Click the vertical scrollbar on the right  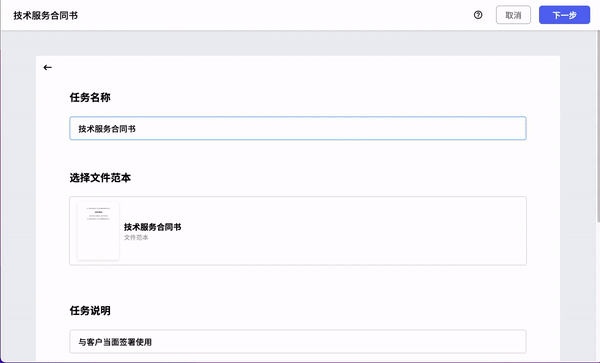[598, 126]
